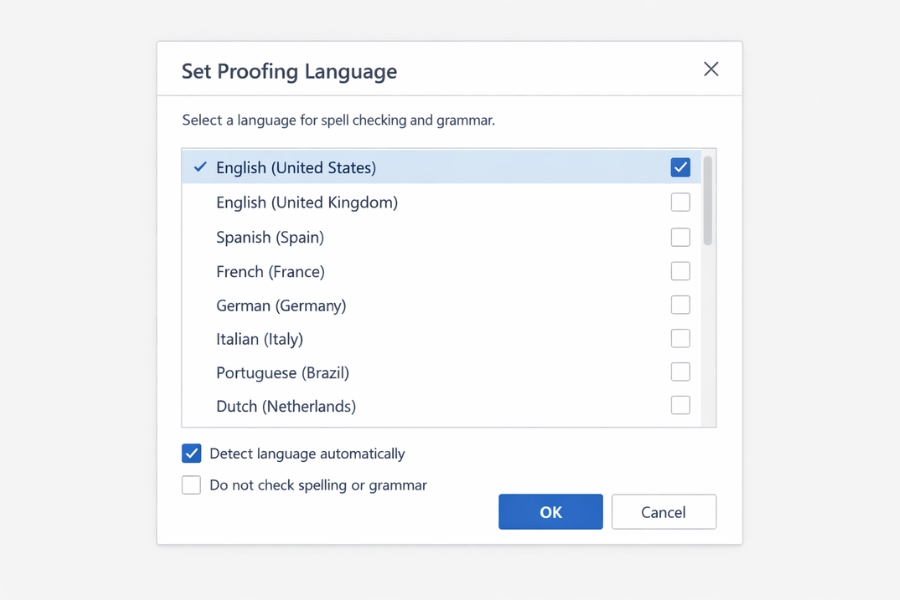Tick the Italian (Italy) checkbox
Image resolution: width=900 pixels, height=600 pixels.
click(x=680, y=339)
